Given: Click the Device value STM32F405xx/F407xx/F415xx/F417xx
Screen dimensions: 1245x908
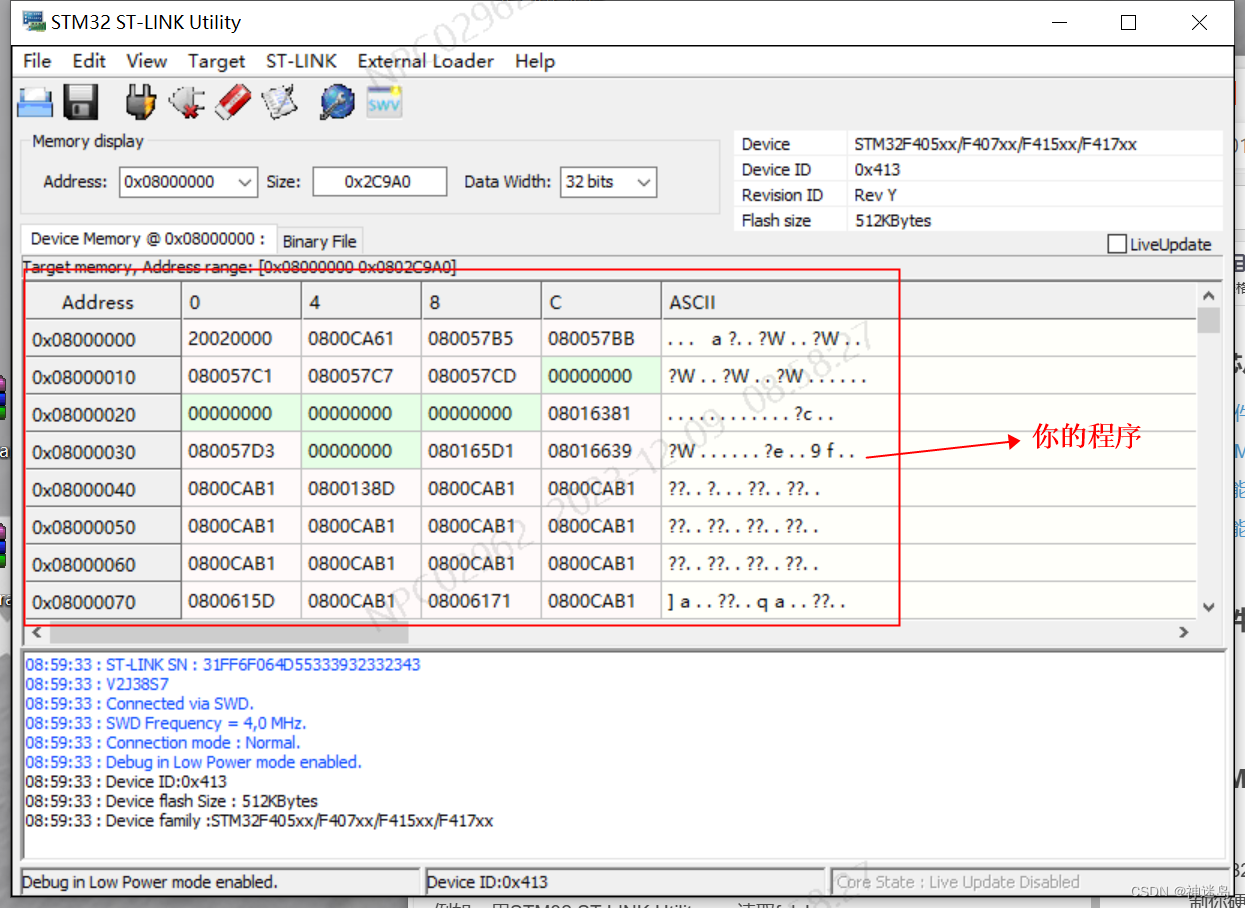Looking at the screenshot, I should tap(995, 144).
